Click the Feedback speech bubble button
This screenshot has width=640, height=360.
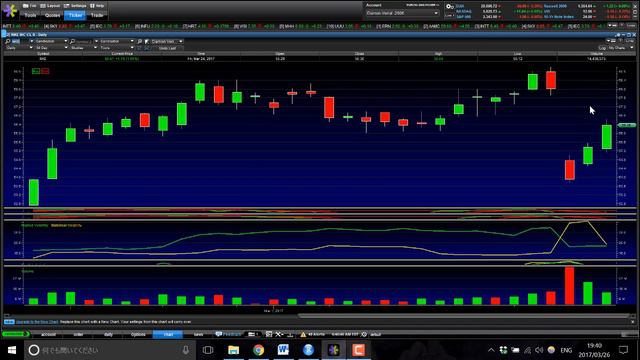click(x=229, y=334)
